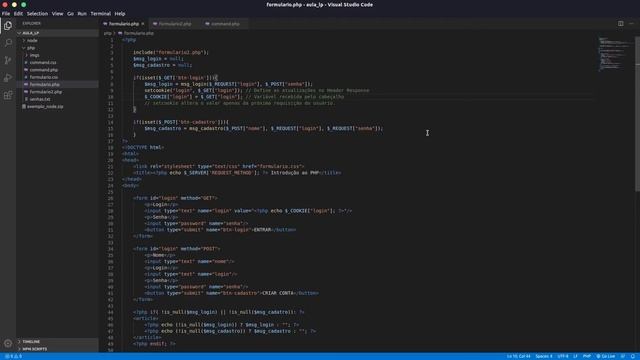This screenshot has height=360, width=640.
Task: Open the View menu
Action: pyautogui.click(x=57, y=13)
